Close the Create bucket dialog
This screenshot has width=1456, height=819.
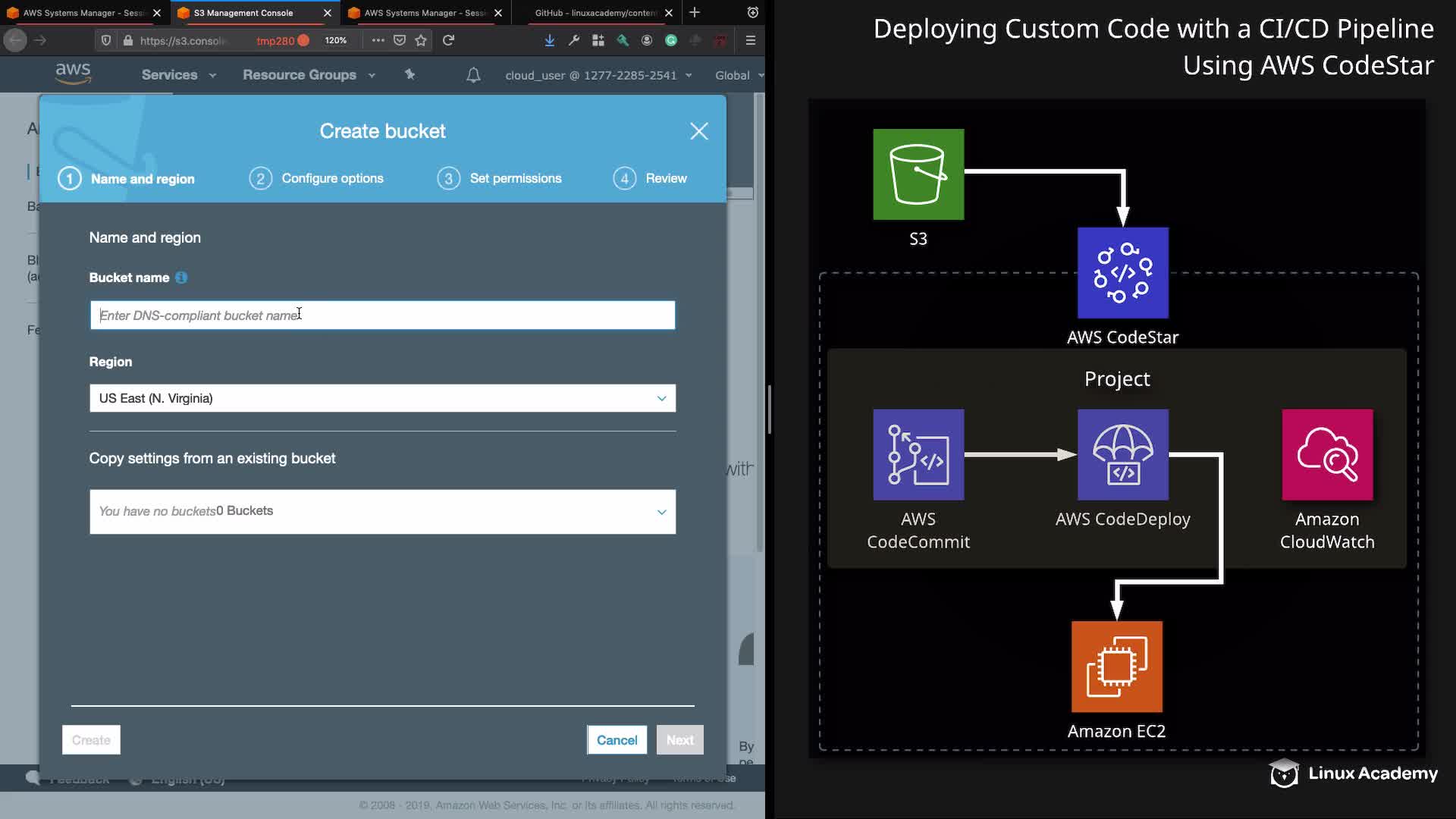click(698, 131)
